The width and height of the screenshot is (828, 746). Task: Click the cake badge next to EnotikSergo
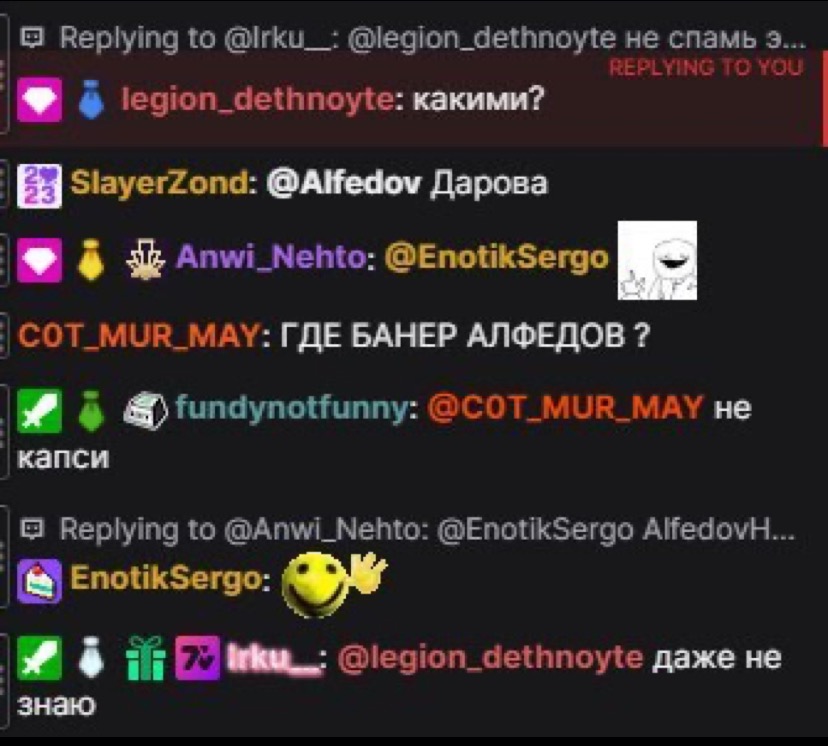tap(40, 580)
